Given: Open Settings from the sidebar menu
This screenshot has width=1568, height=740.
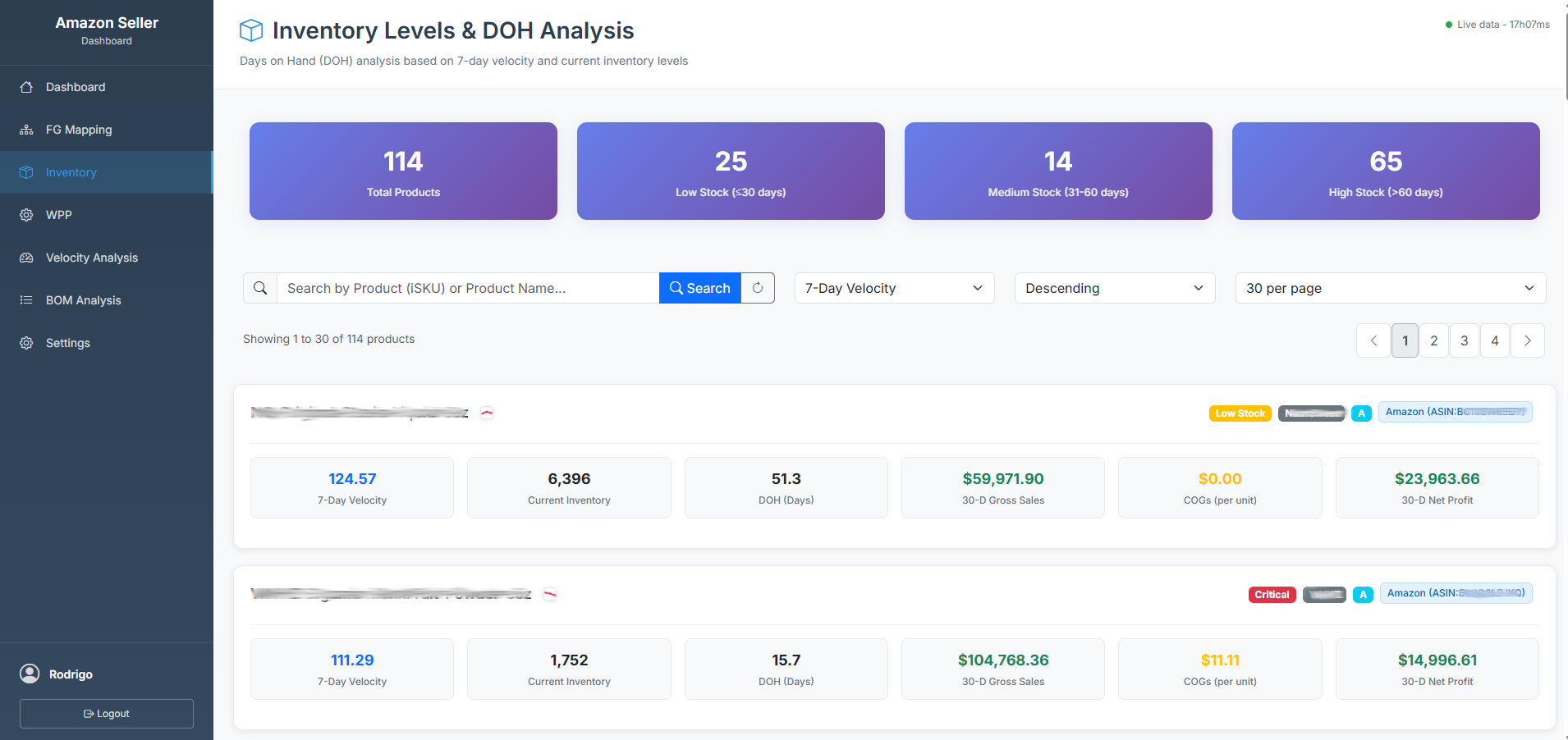Looking at the screenshot, I should coord(27,342).
